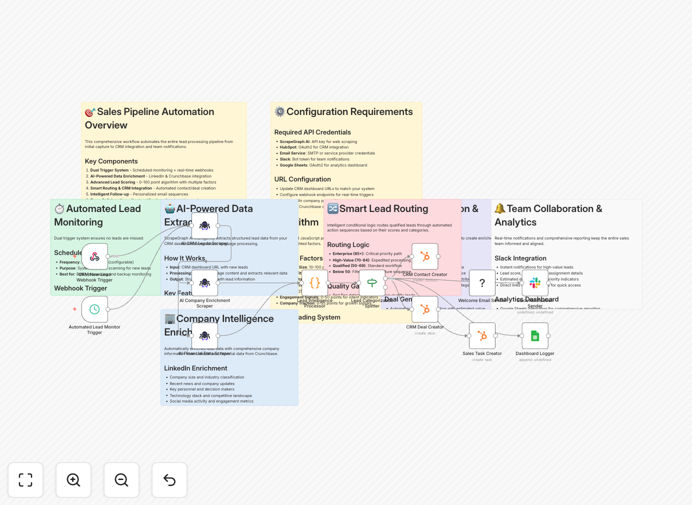Open the AI Company Enrichment Scraper node

[x=204, y=283]
